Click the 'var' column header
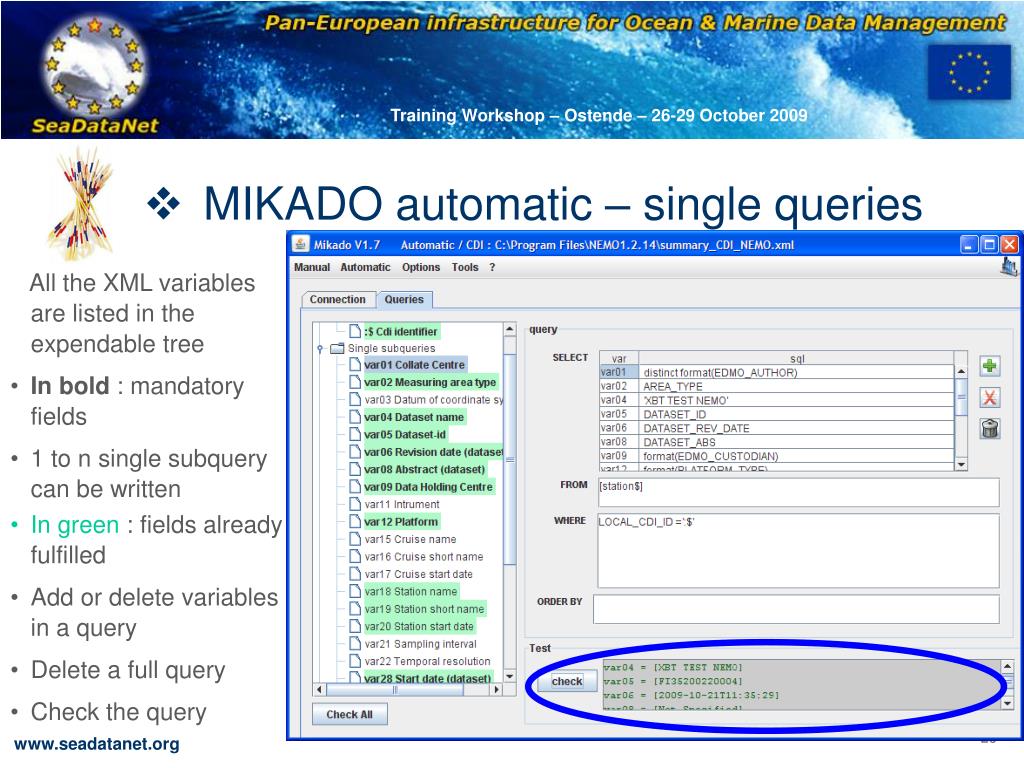Viewport: 1024px width, 768px height. [618, 359]
